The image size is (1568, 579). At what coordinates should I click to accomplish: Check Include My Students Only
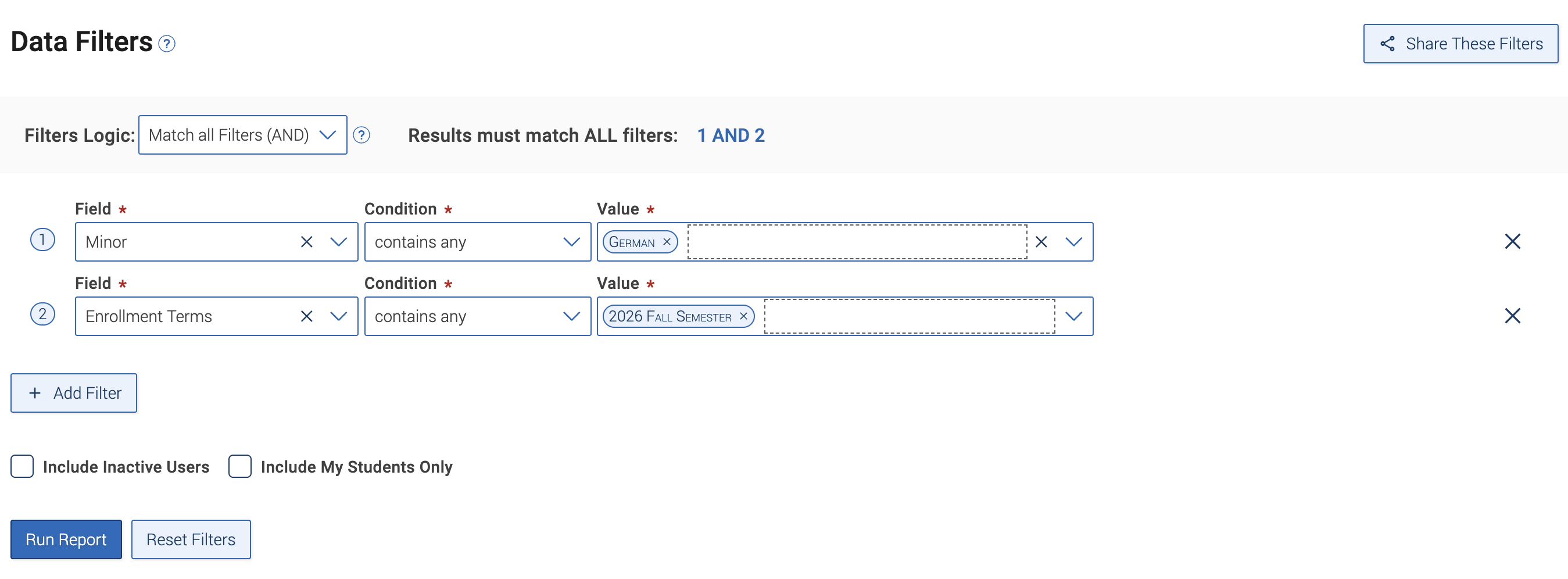pos(240,466)
